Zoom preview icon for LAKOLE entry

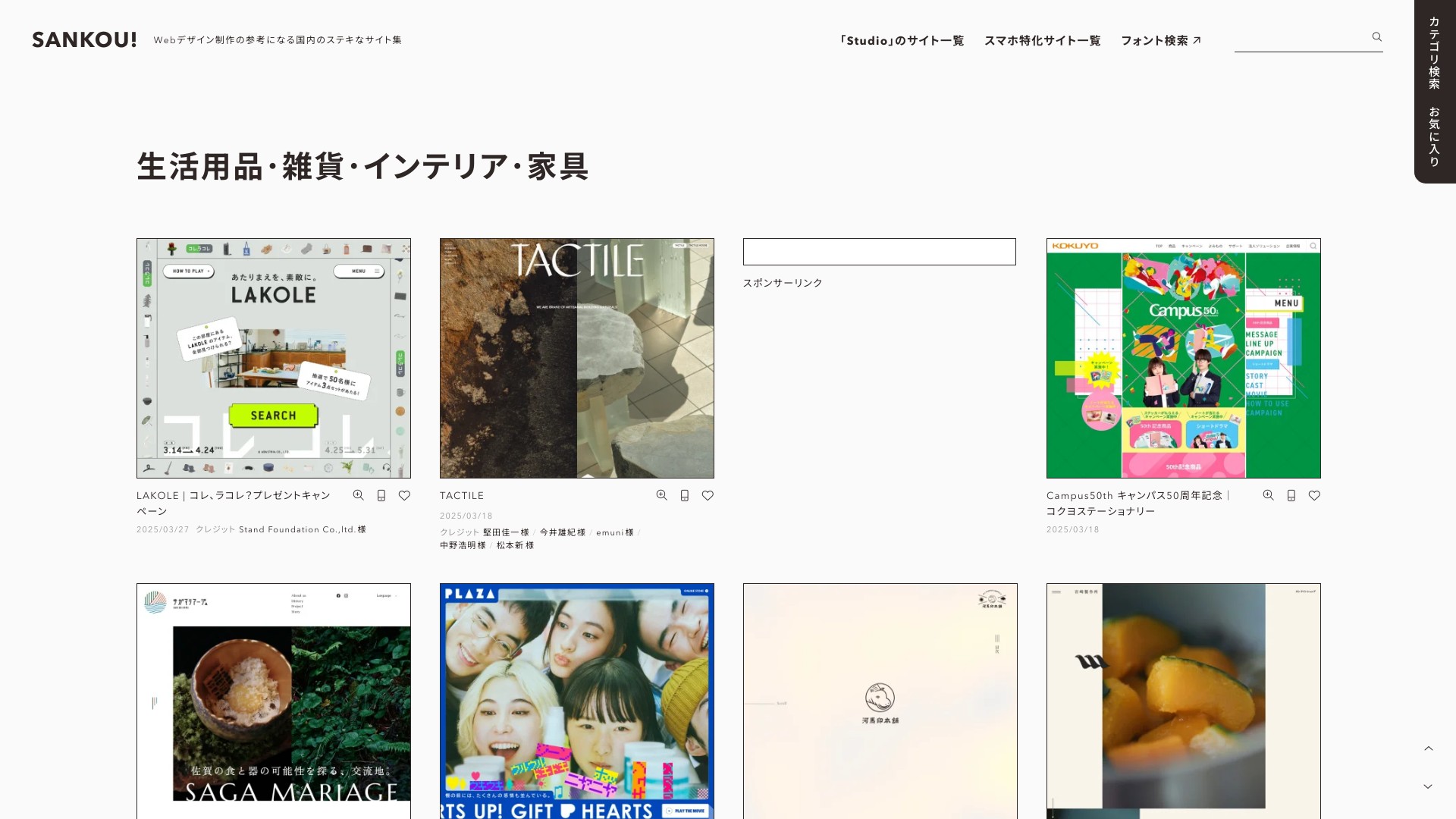pyautogui.click(x=358, y=495)
